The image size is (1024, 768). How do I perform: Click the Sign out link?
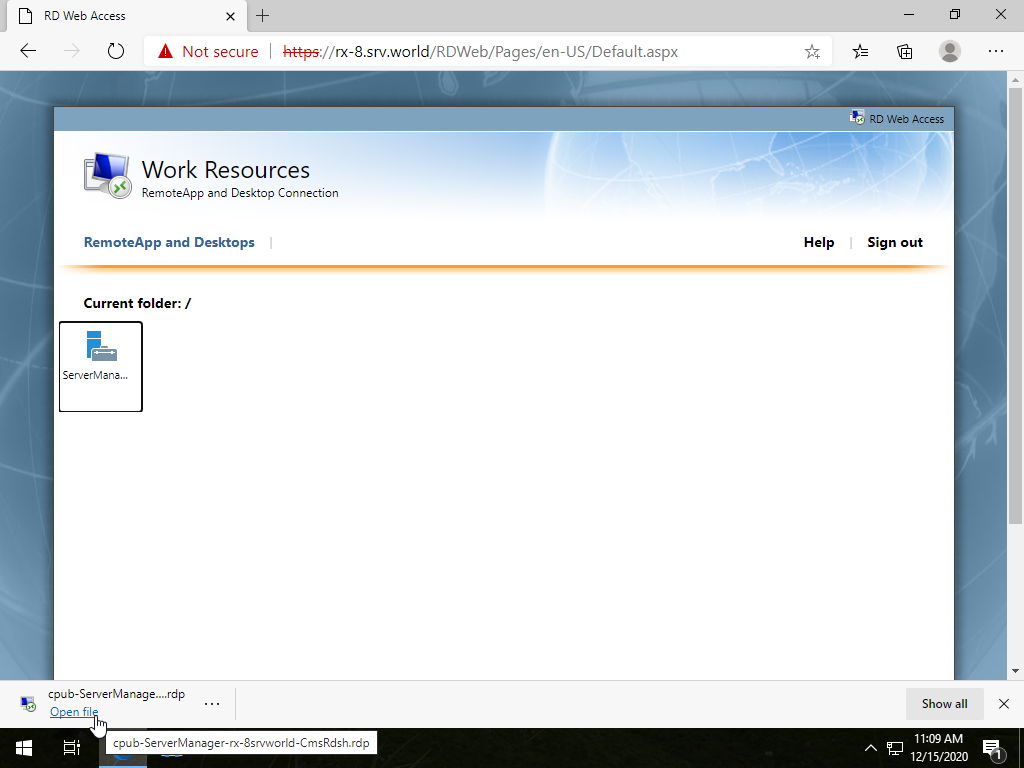[895, 242]
